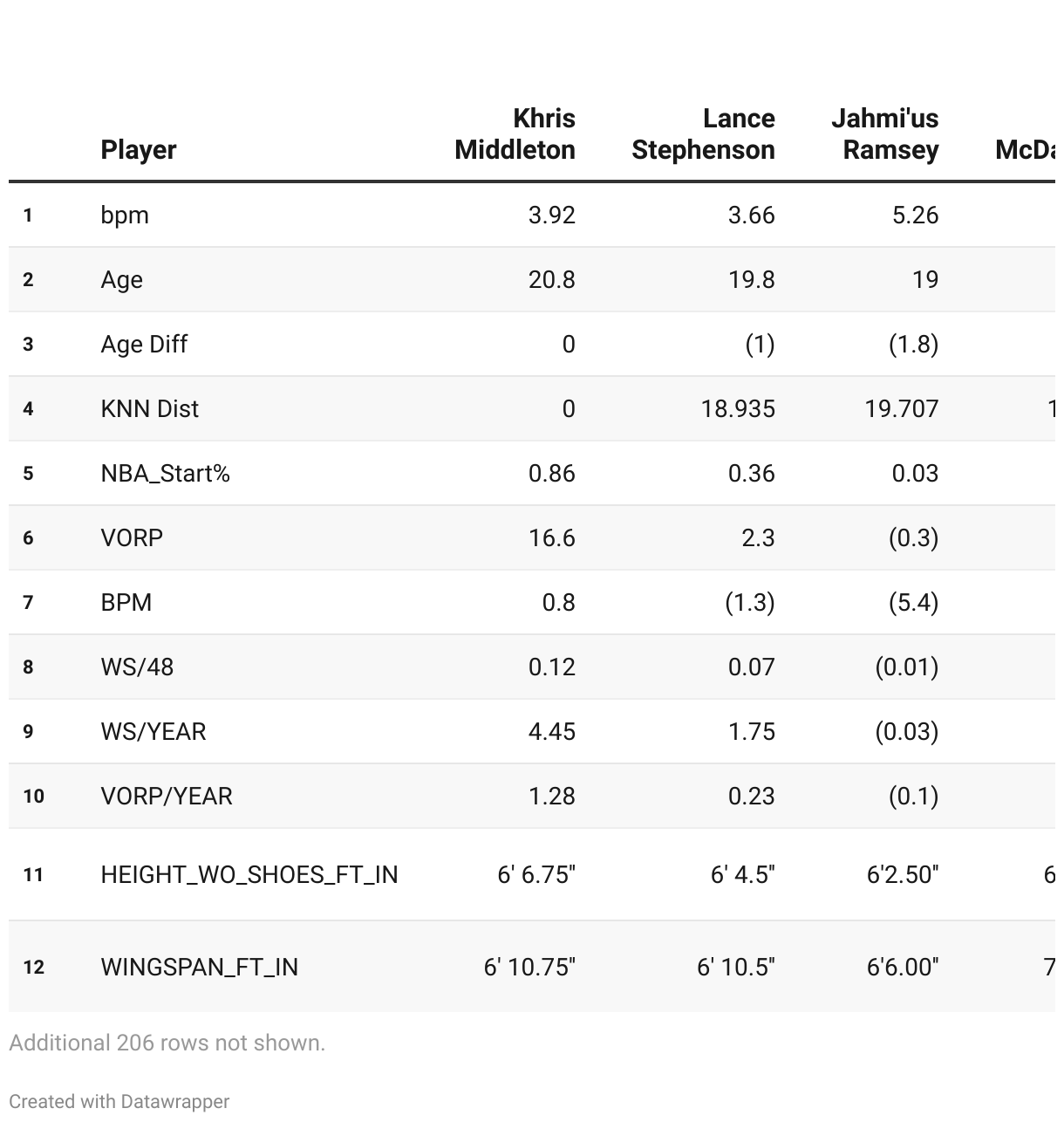This screenshot has height=1122, width=1064.
Task: Click the KNN Dist row label
Action: 150,409
